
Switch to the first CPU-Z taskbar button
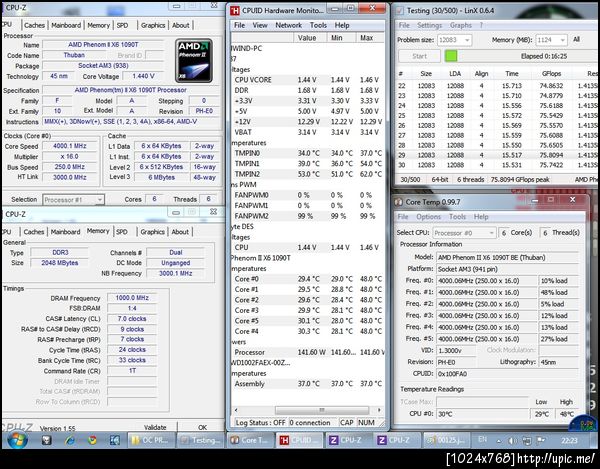[x=349, y=440]
